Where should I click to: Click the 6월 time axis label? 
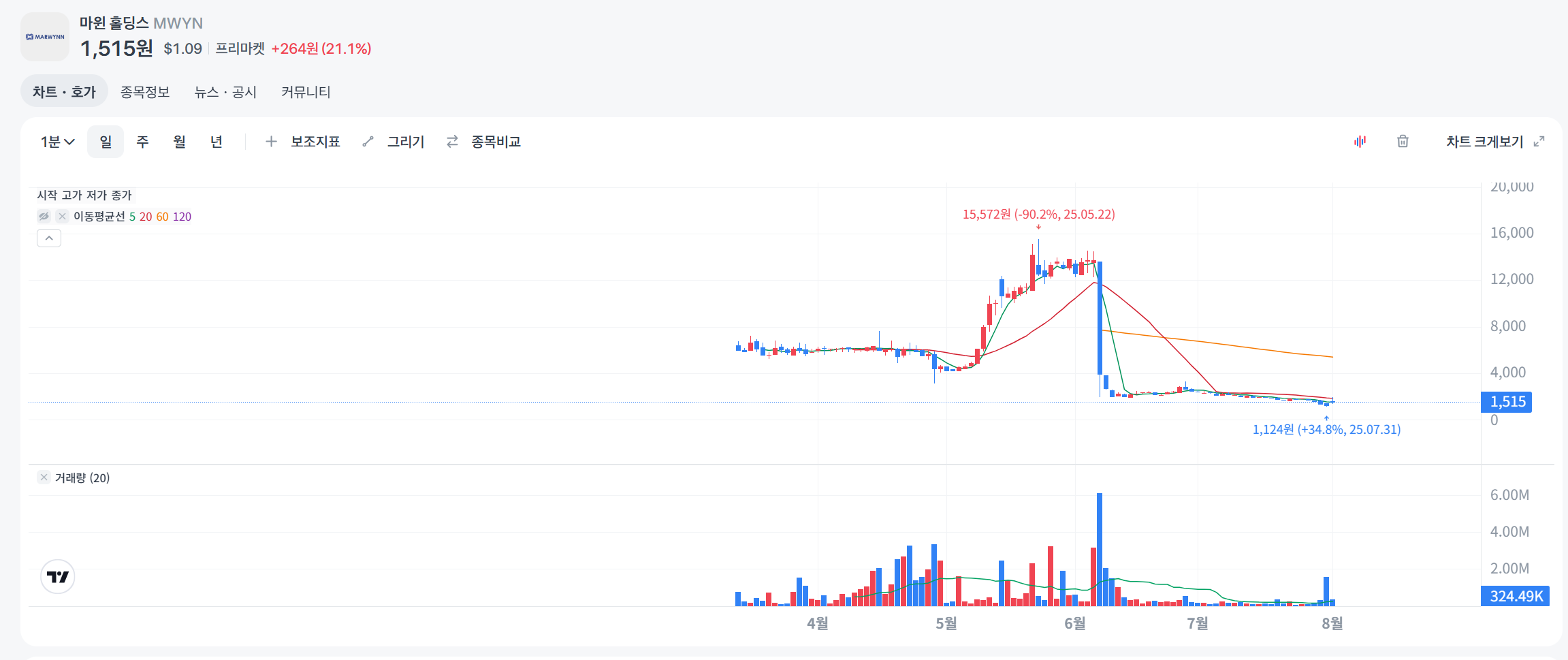coord(1075,623)
